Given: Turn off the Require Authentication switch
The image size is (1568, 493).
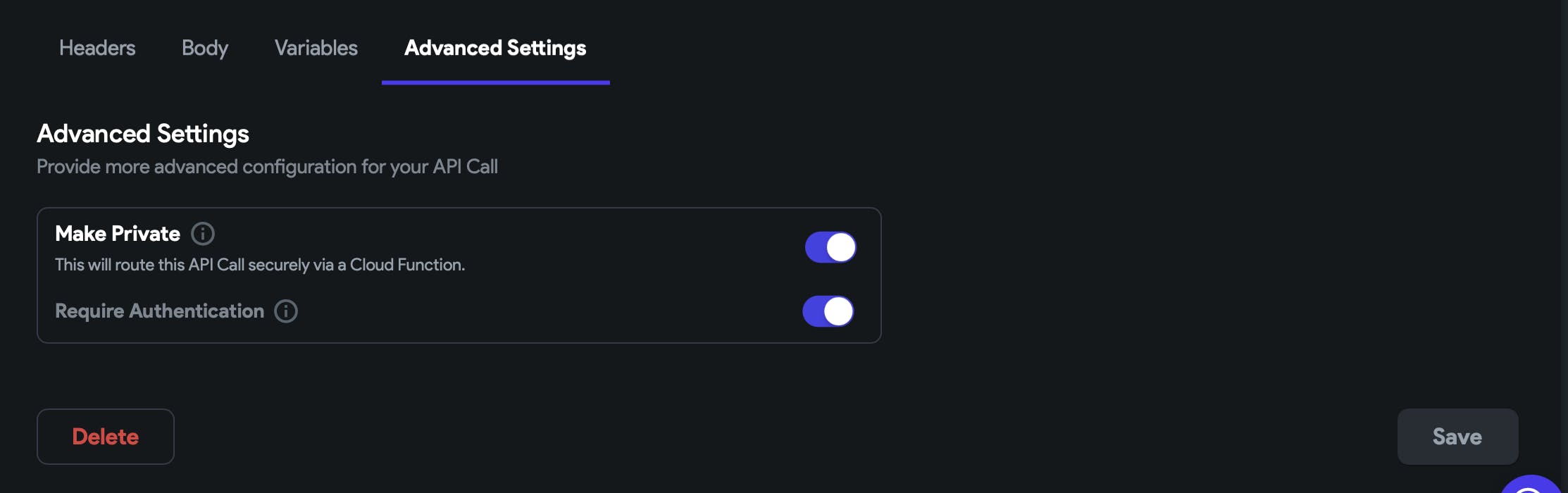Looking at the screenshot, I should click(828, 311).
